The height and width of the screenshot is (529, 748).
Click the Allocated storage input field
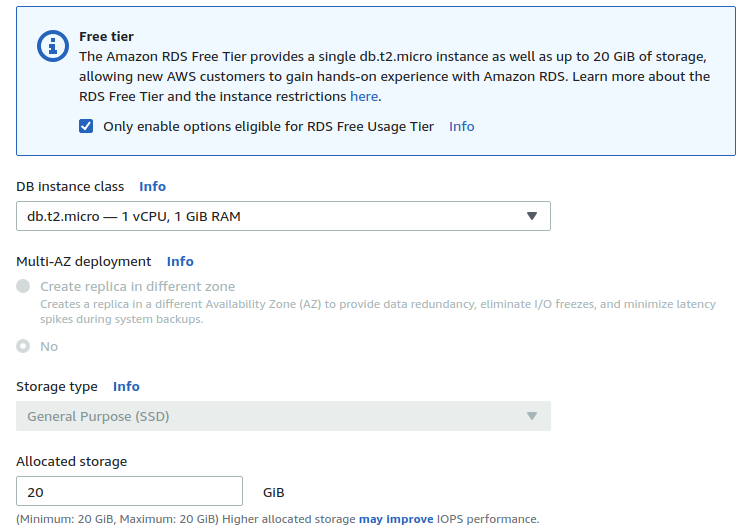coord(130,491)
